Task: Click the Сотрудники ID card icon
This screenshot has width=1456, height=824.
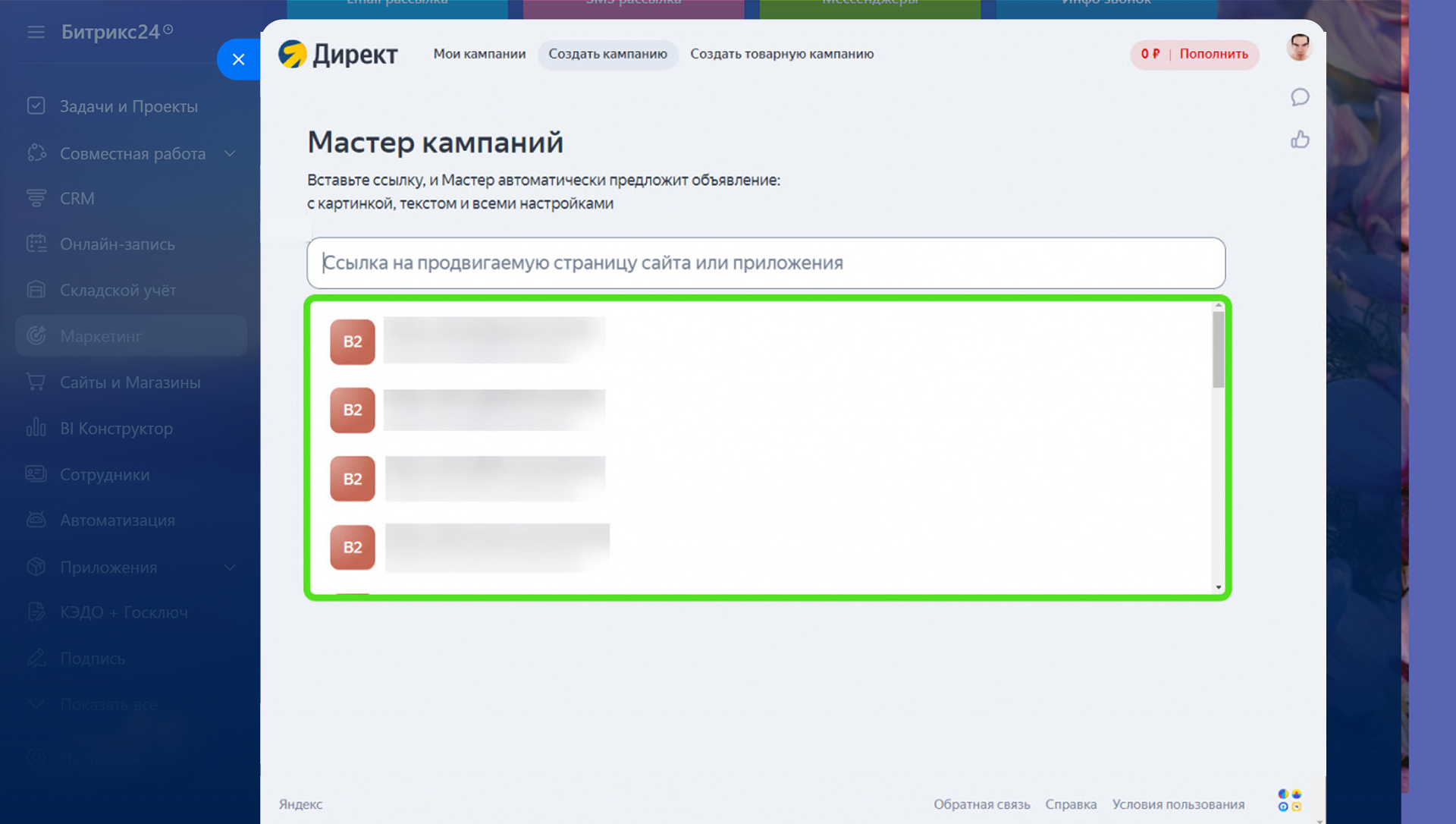Action: coord(36,474)
